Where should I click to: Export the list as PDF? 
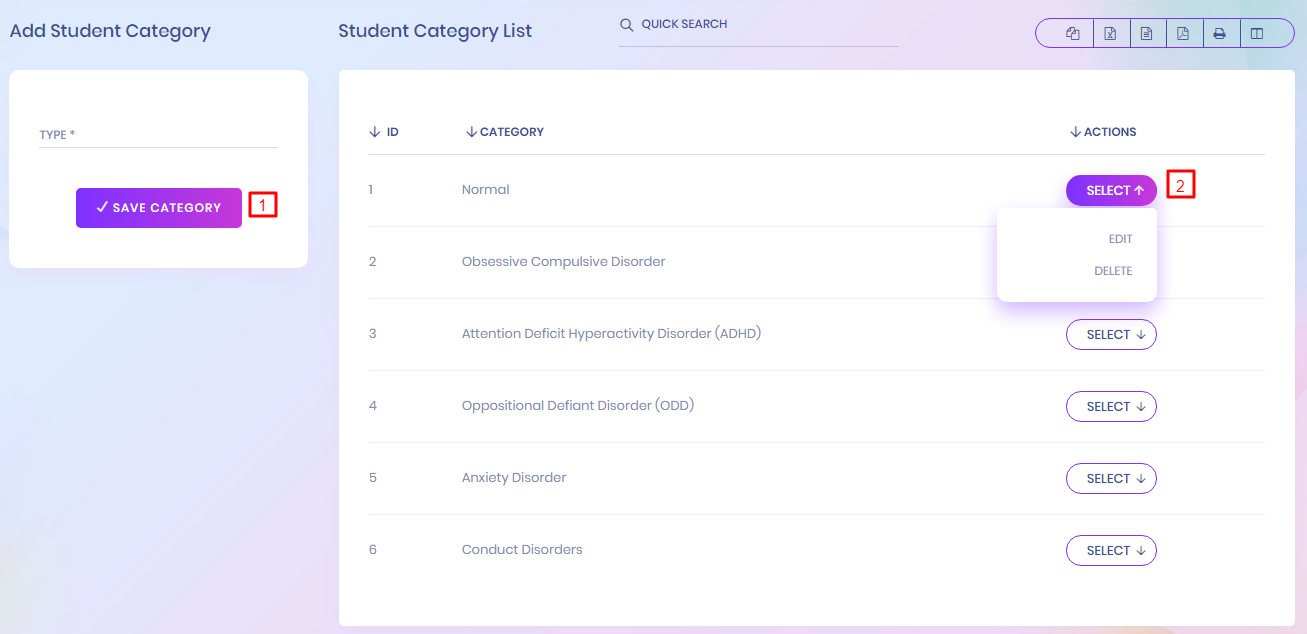1183,34
